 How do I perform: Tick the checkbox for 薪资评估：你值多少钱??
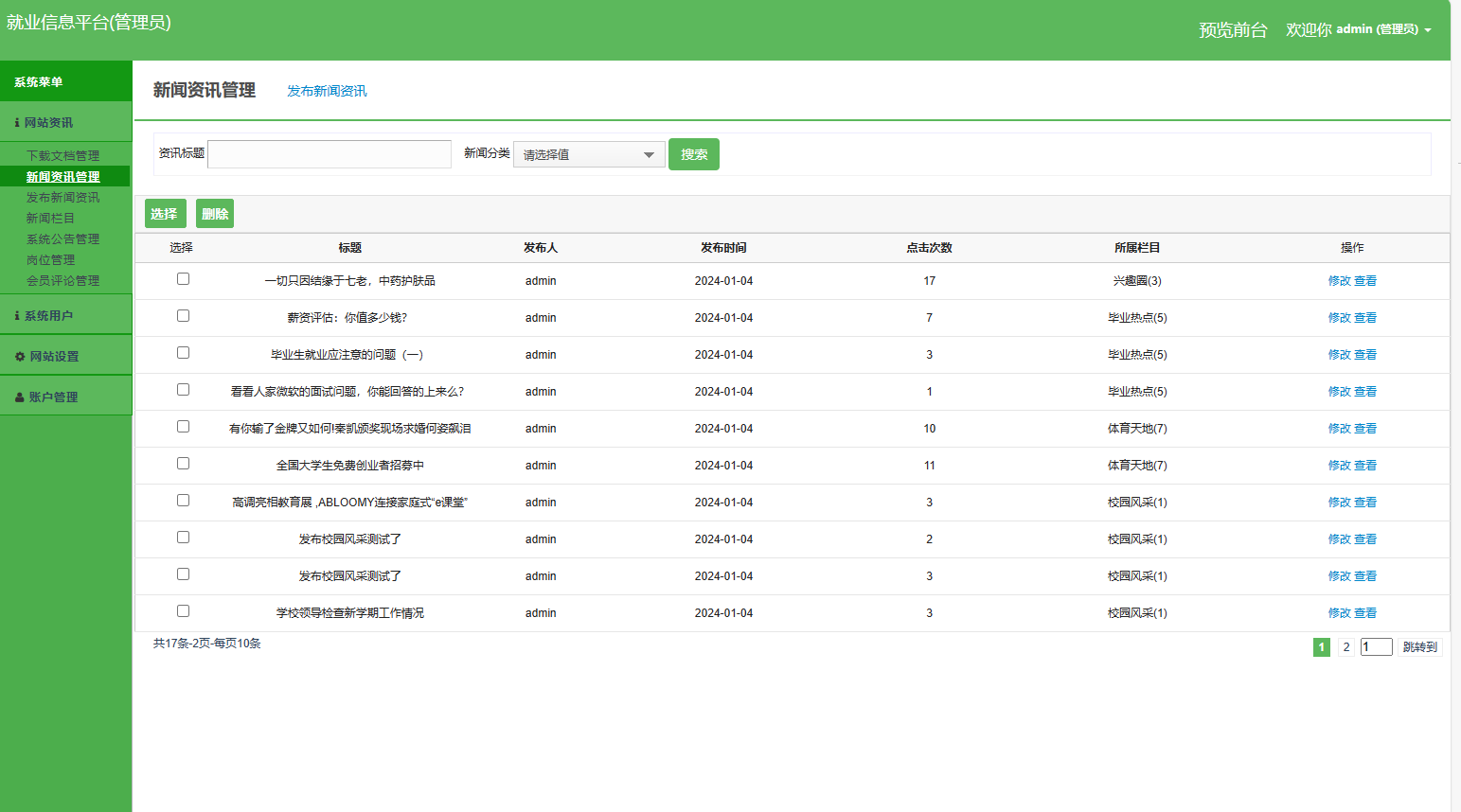[x=183, y=316]
